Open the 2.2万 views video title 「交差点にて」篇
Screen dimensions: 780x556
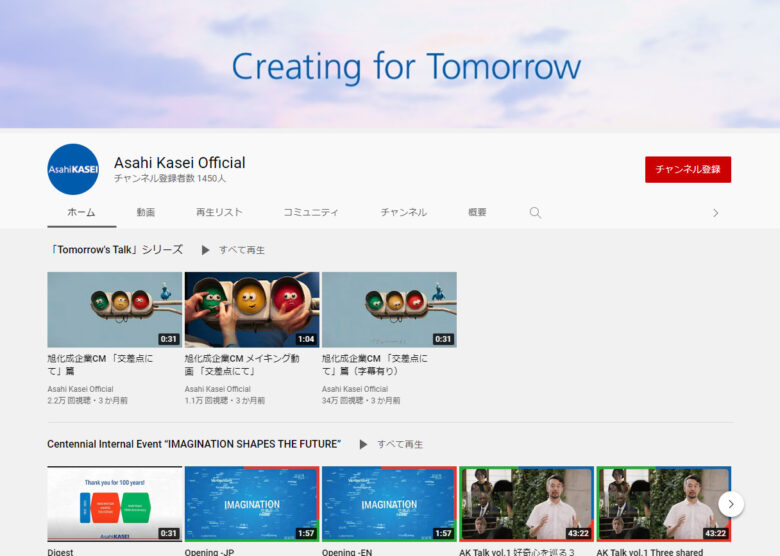tap(100, 365)
